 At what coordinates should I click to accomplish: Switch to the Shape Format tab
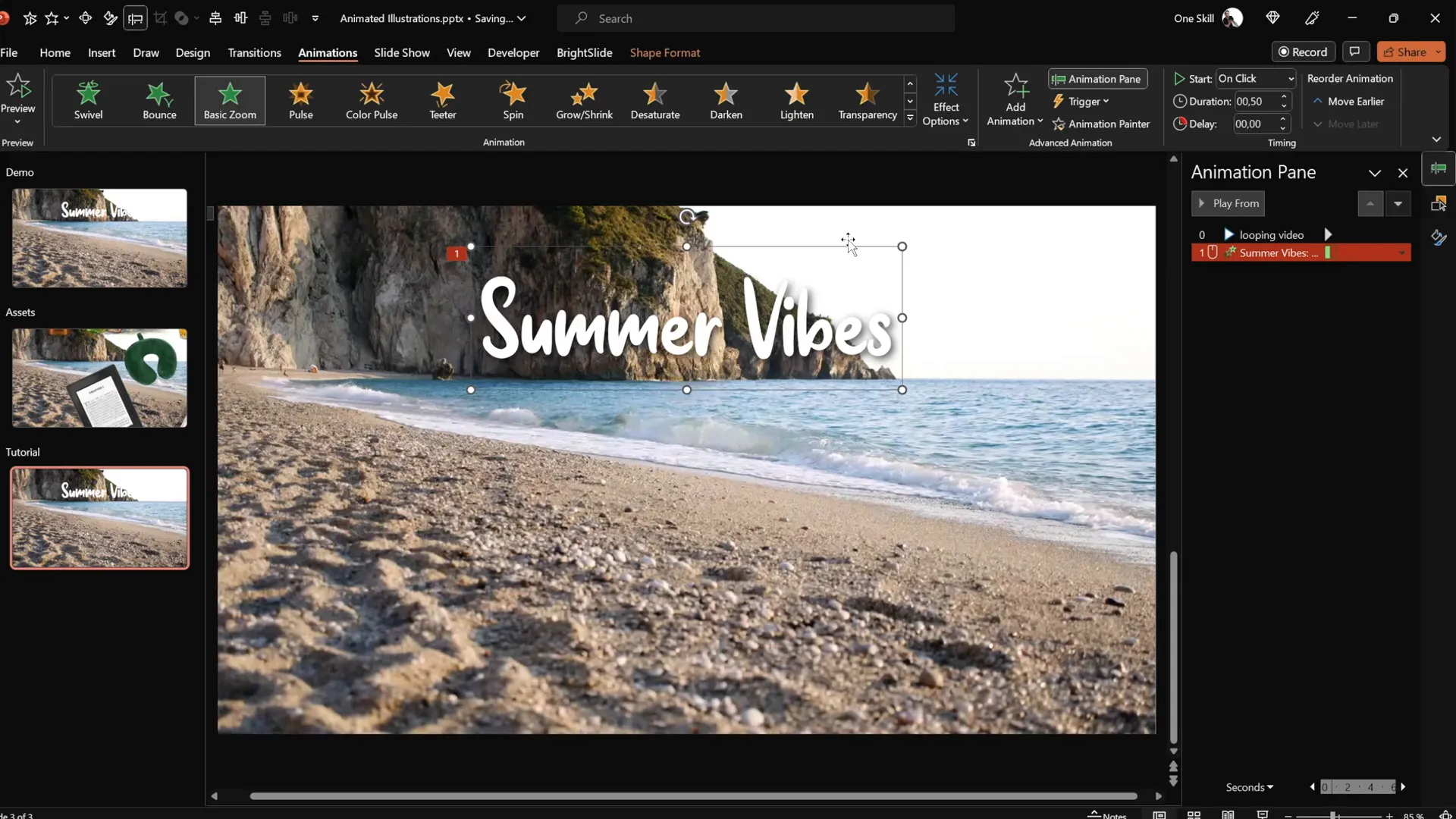664,52
